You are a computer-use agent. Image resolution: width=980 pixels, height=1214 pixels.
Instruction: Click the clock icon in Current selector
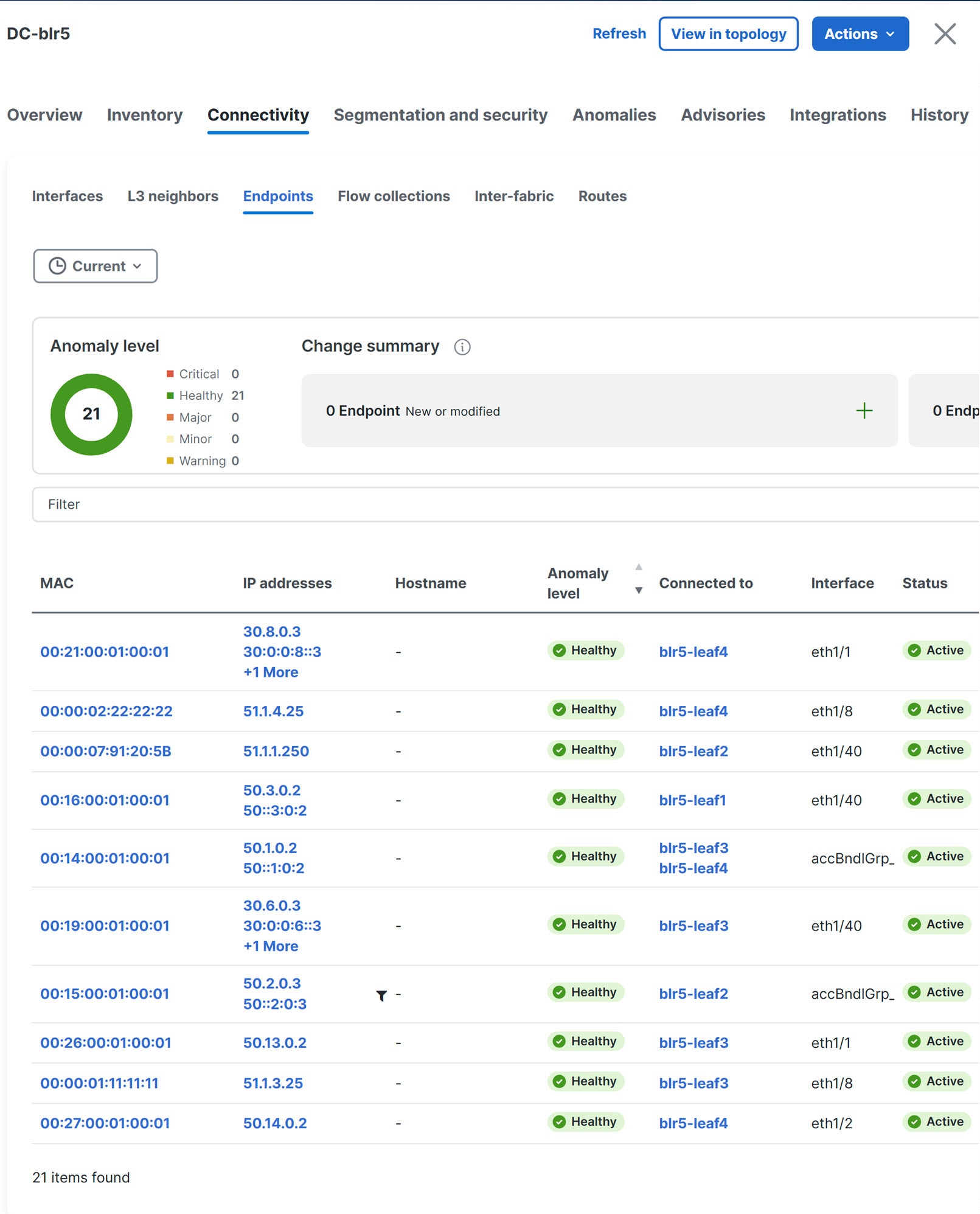point(57,266)
